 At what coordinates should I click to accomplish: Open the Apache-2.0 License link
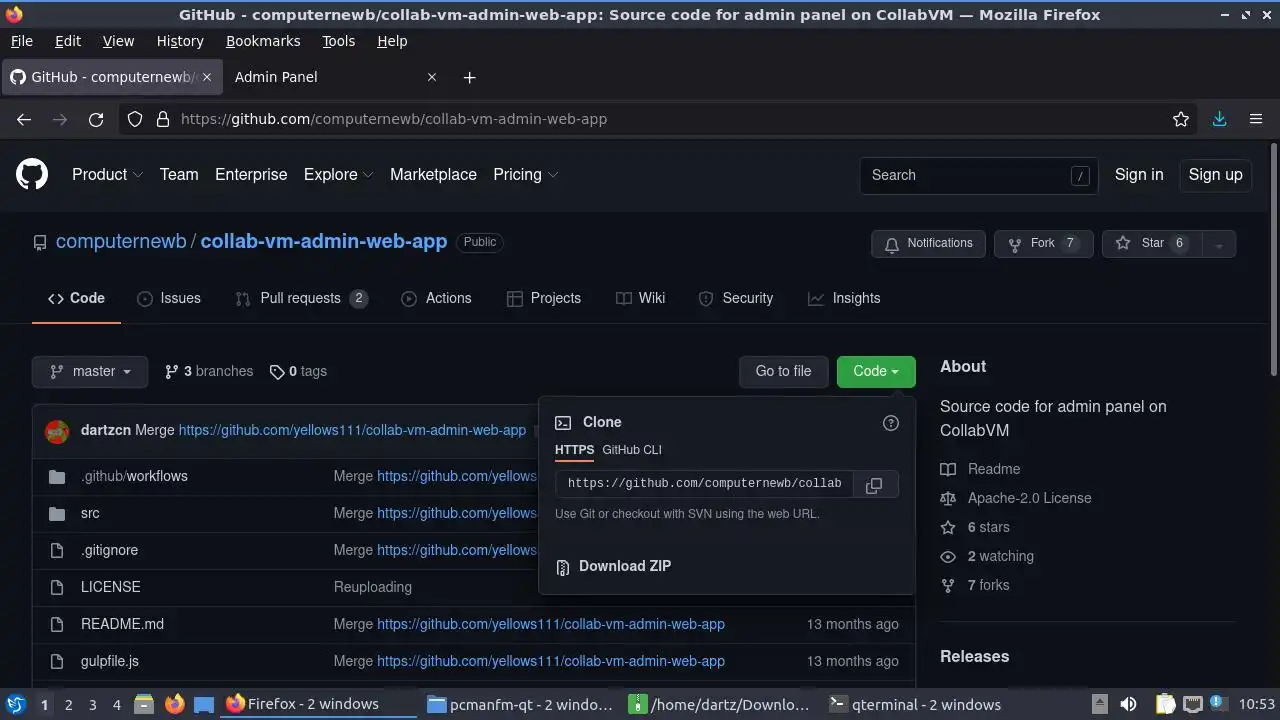point(1029,498)
